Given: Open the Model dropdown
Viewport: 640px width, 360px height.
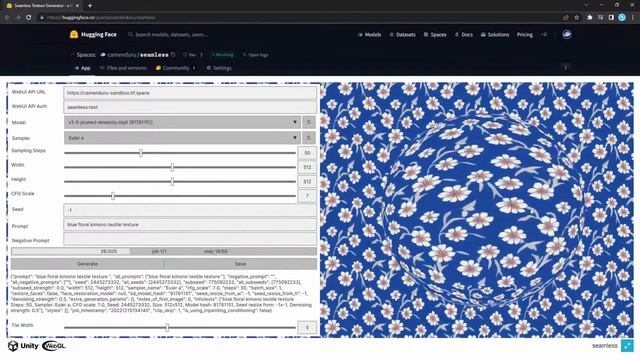Looking at the screenshot, I should coord(182,122).
